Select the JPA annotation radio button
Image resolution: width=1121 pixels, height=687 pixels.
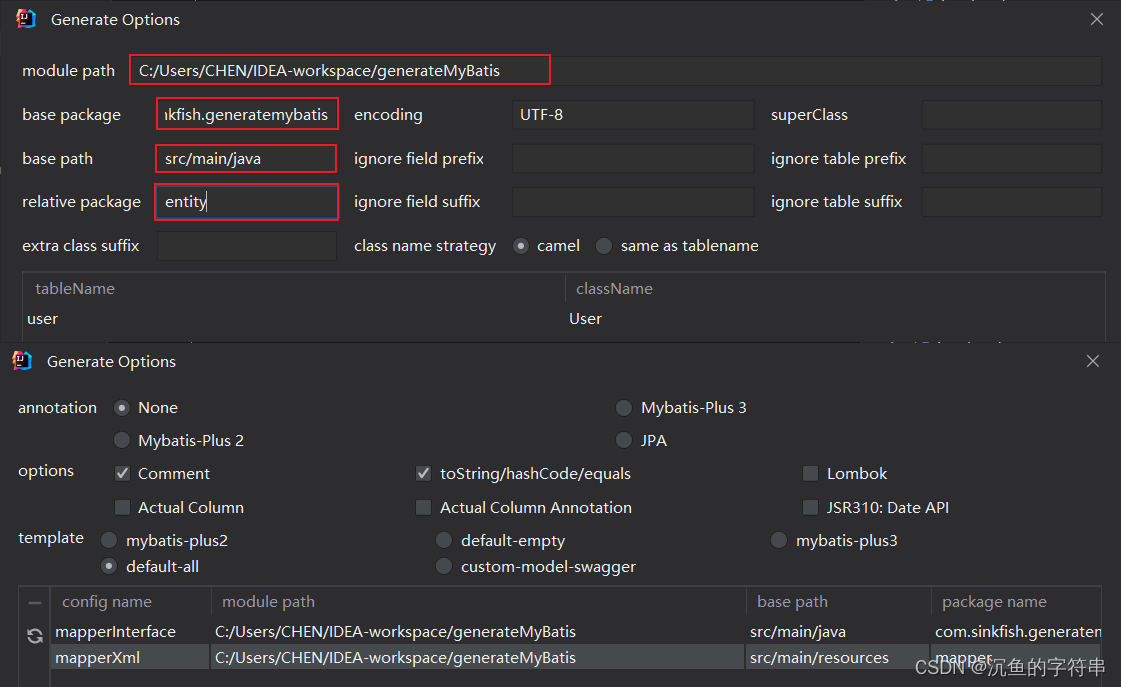624,439
